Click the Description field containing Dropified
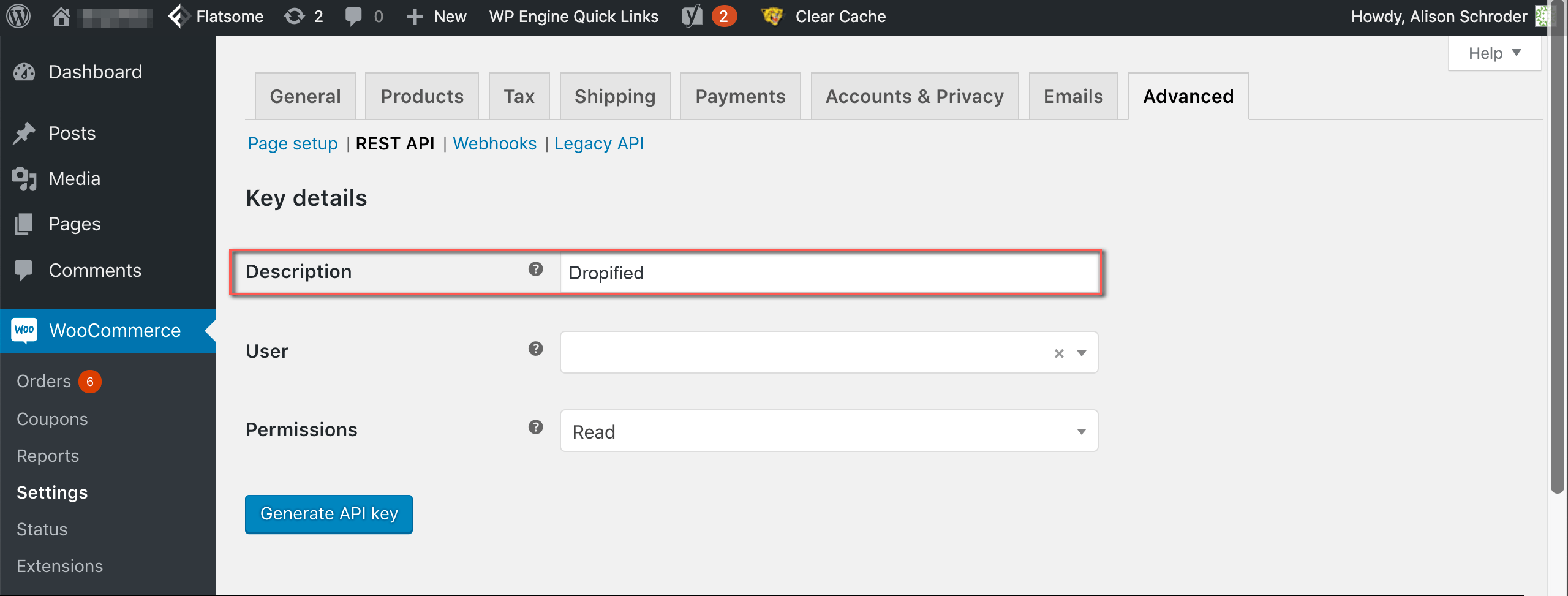 [829, 273]
